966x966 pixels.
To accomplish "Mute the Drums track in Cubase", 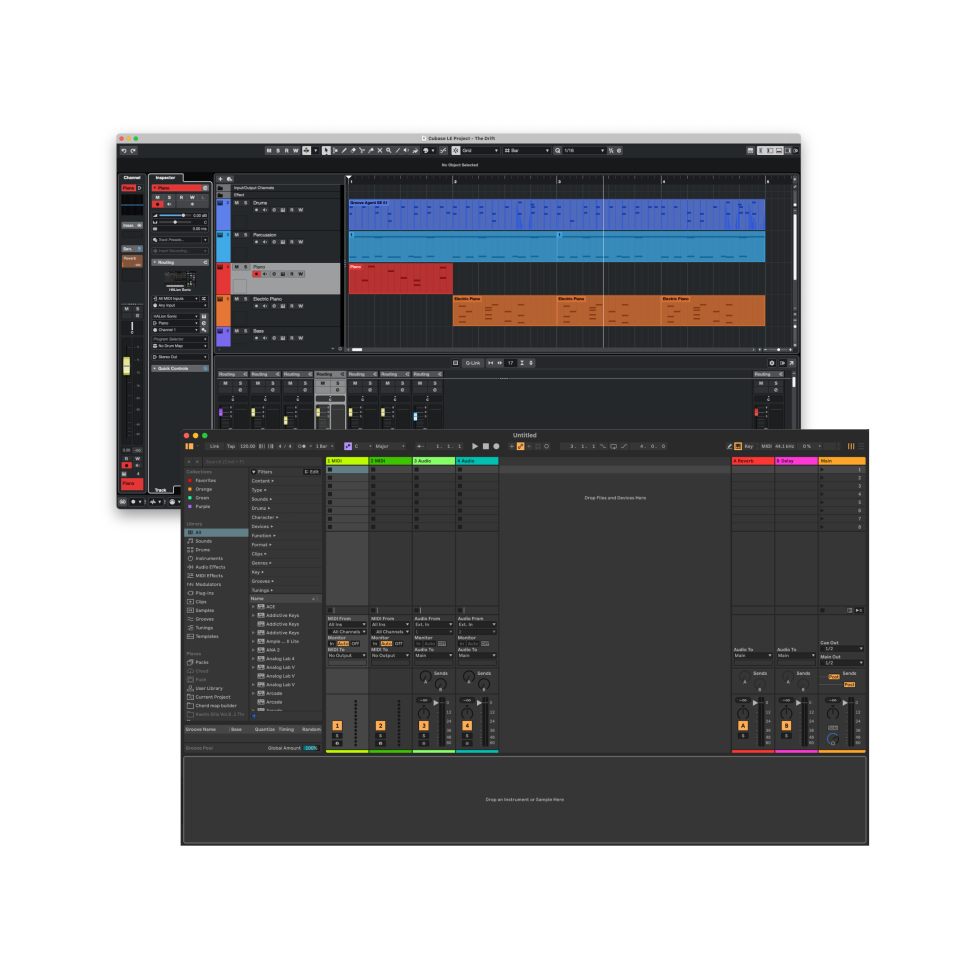I will click(237, 203).
